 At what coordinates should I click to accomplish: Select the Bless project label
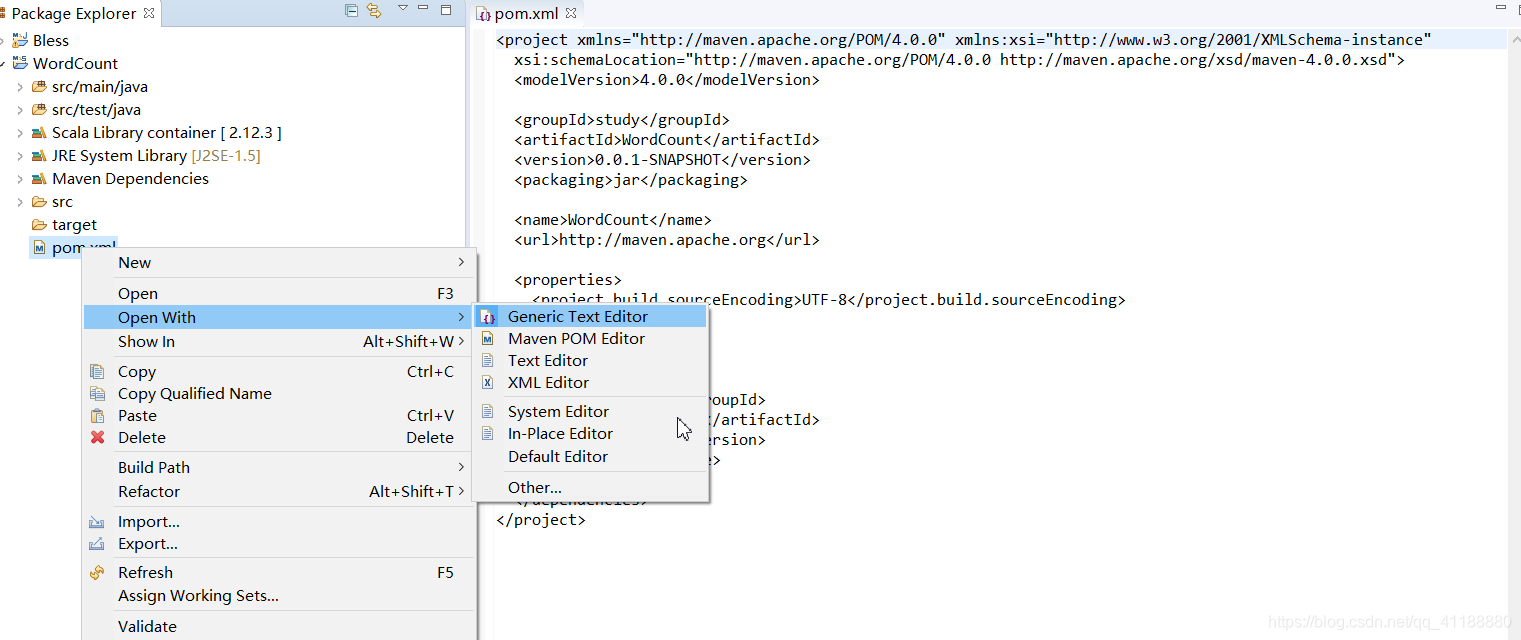click(51, 41)
